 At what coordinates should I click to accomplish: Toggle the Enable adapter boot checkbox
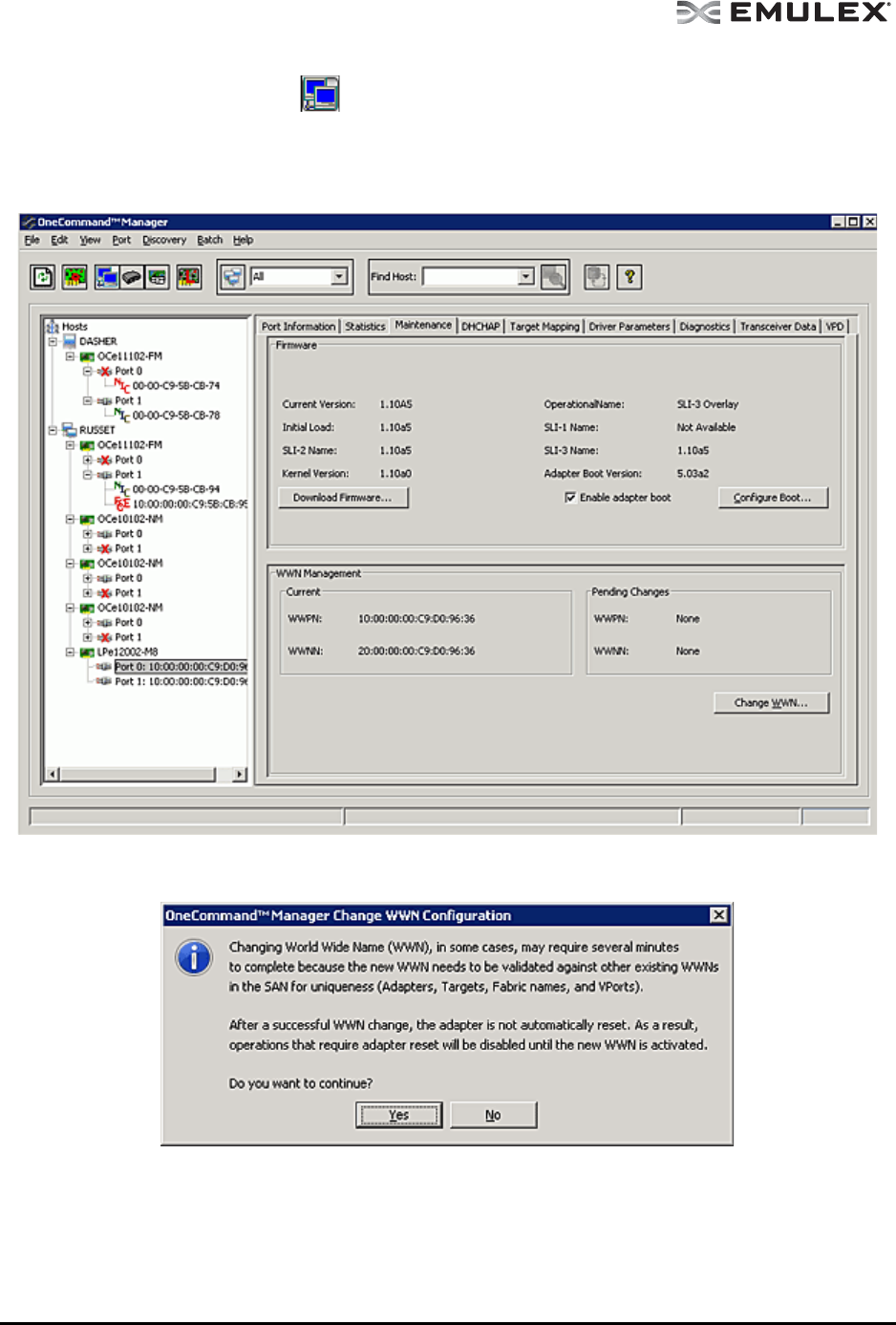[x=570, y=498]
